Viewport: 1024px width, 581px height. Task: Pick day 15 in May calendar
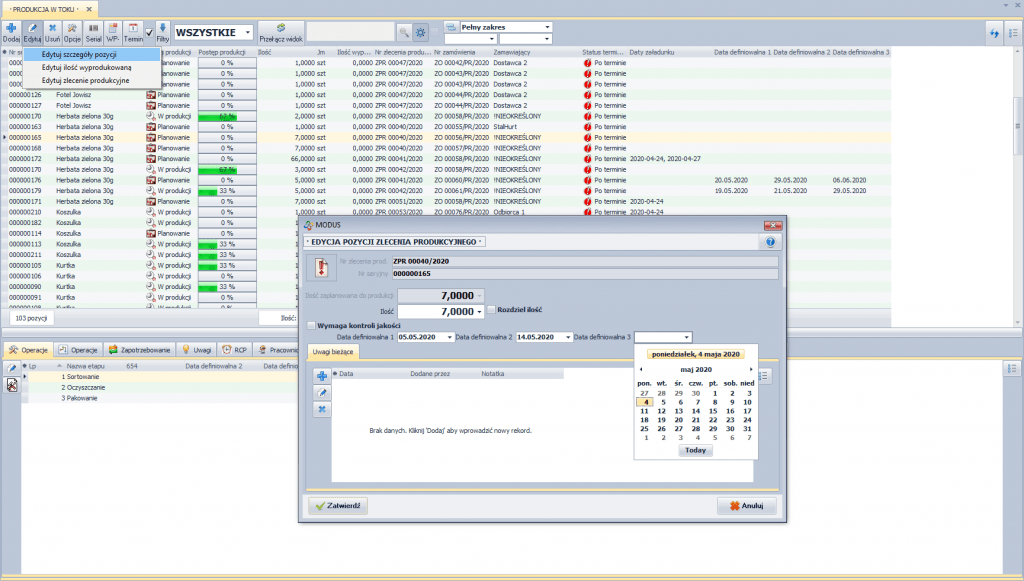click(712, 411)
